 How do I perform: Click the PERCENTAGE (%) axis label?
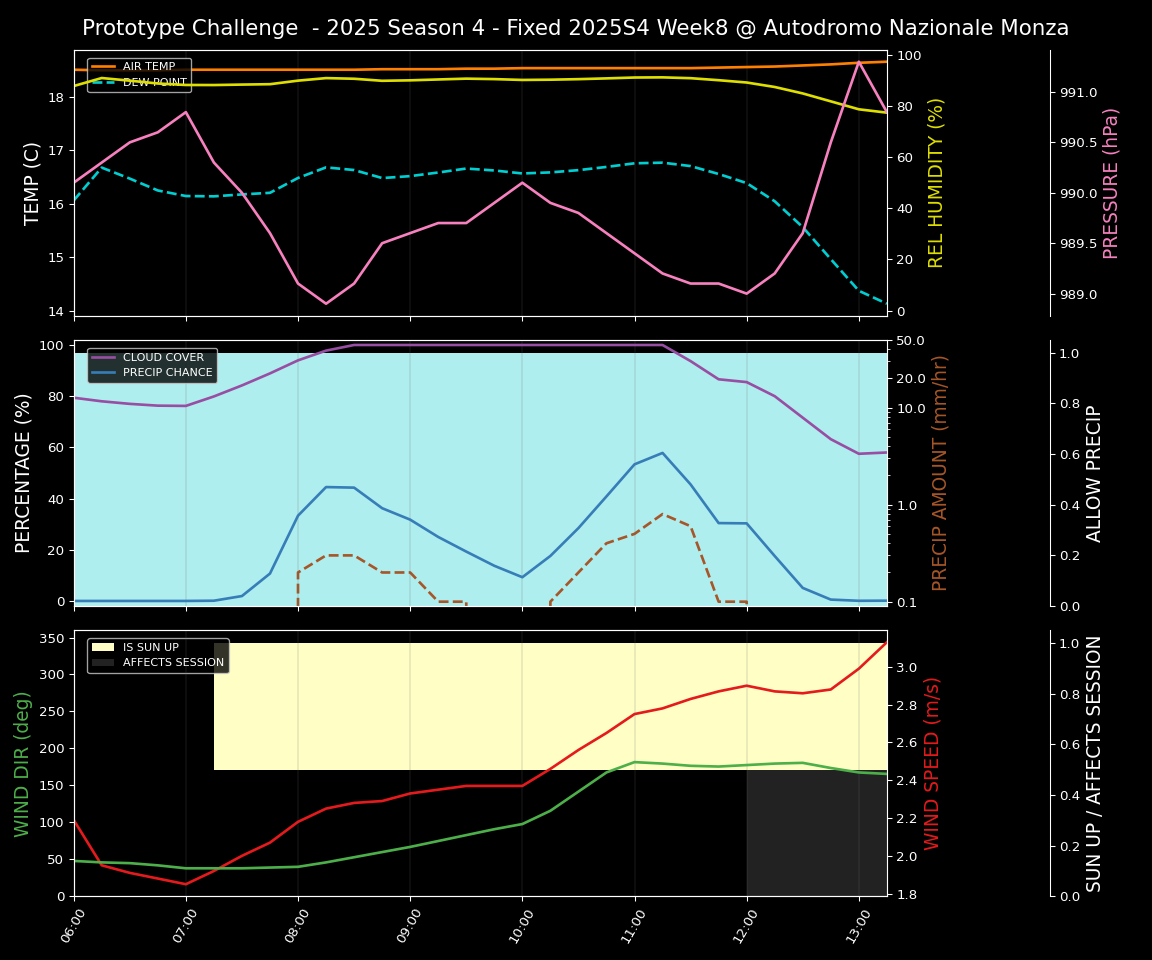[x=24, y=473]
